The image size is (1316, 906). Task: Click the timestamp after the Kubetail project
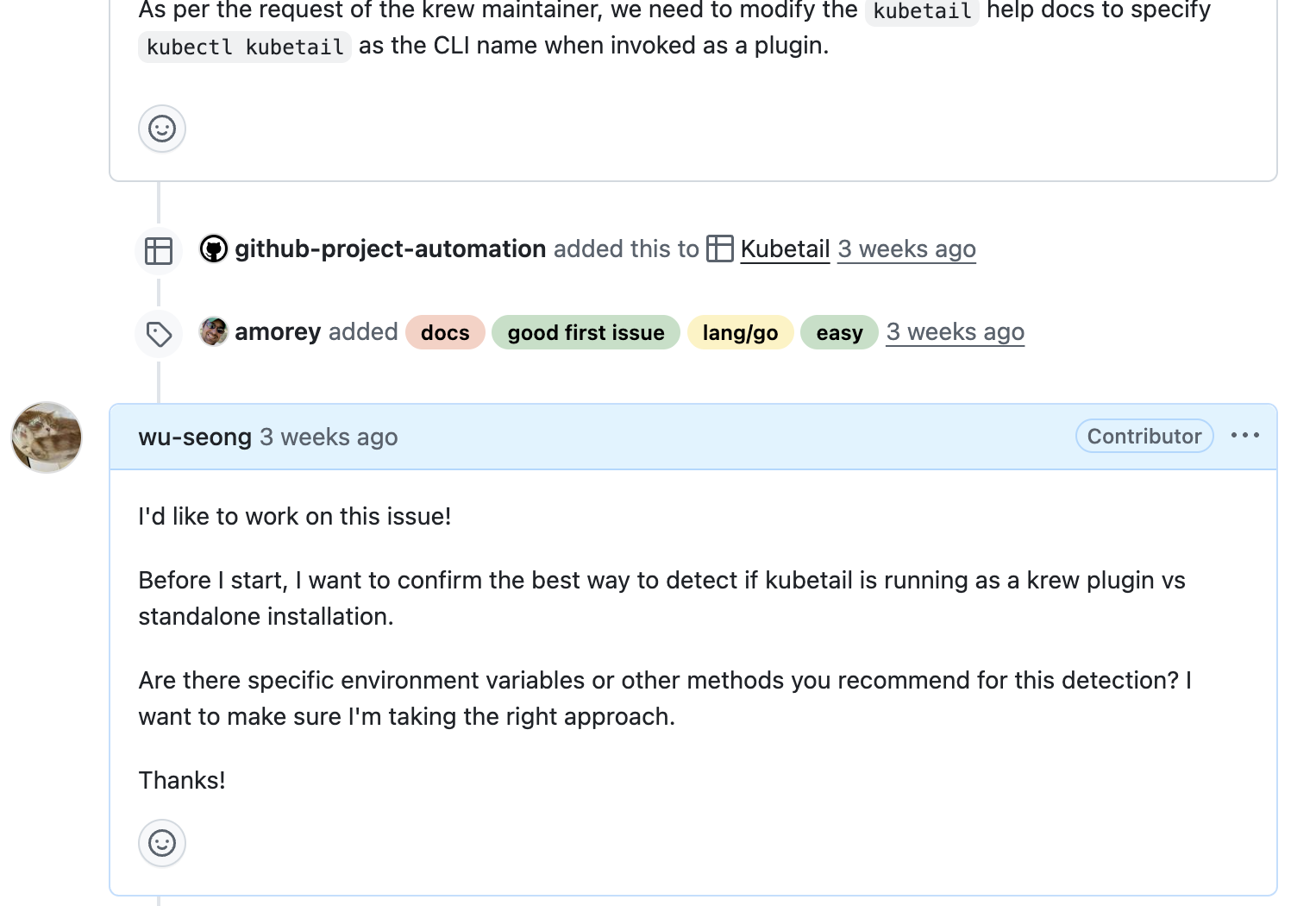click(x=906, y=249)
